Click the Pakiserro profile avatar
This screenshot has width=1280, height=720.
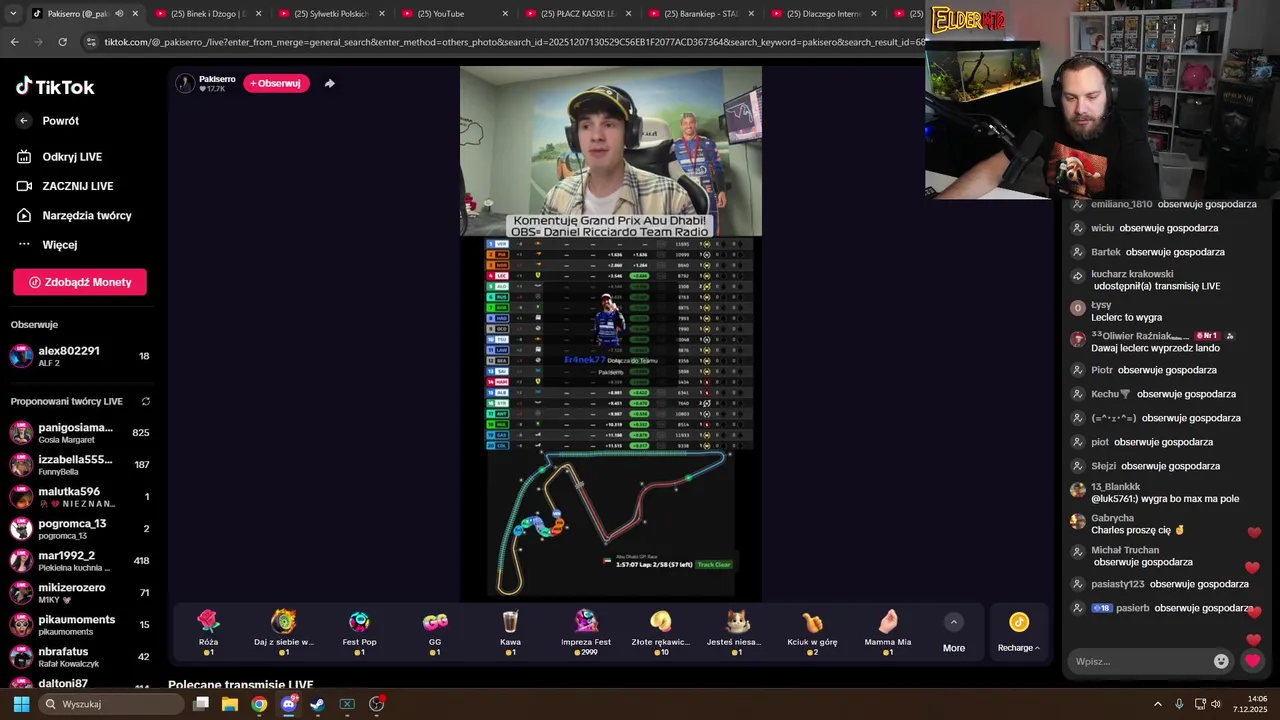click(185, 83)
